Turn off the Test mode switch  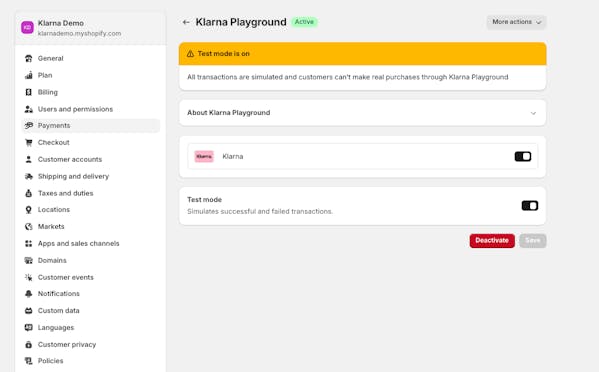529,205
